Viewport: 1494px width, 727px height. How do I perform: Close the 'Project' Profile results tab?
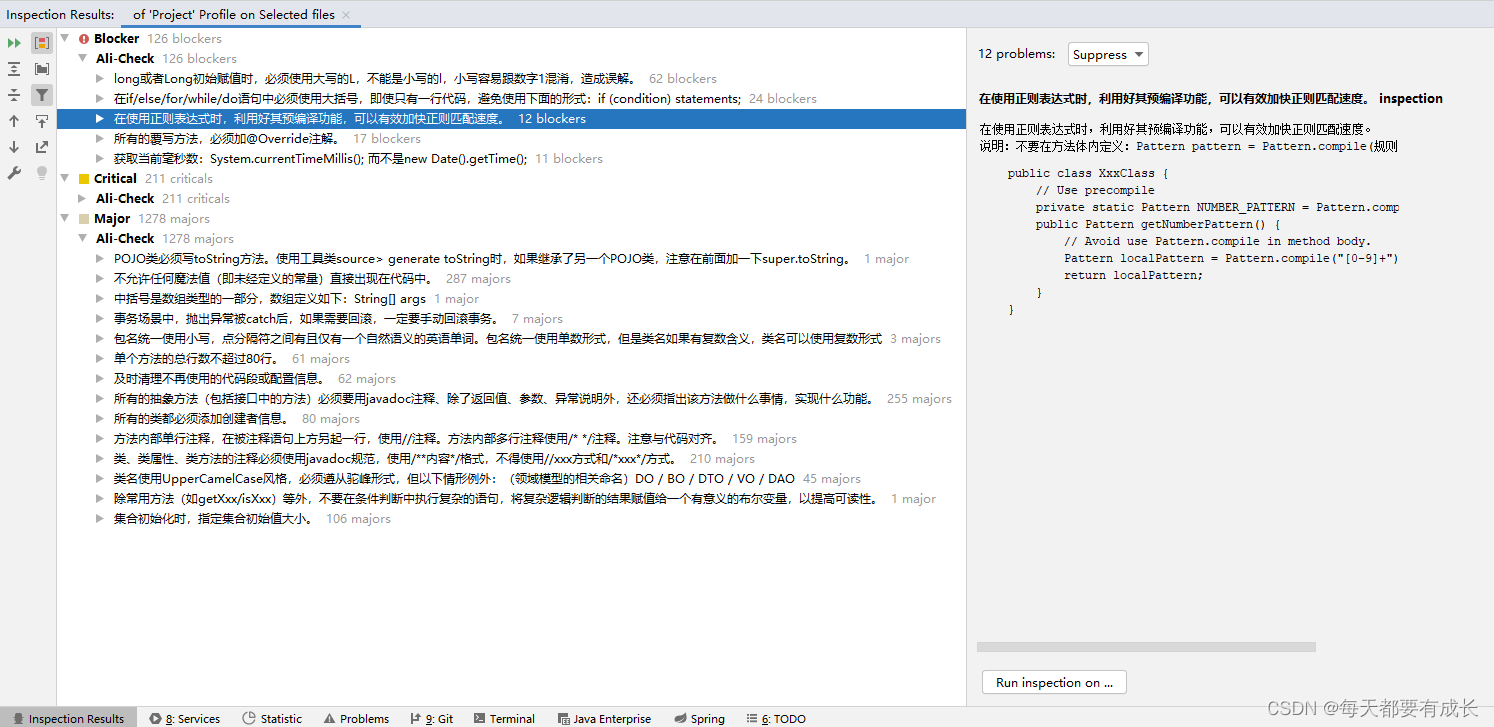346,14
